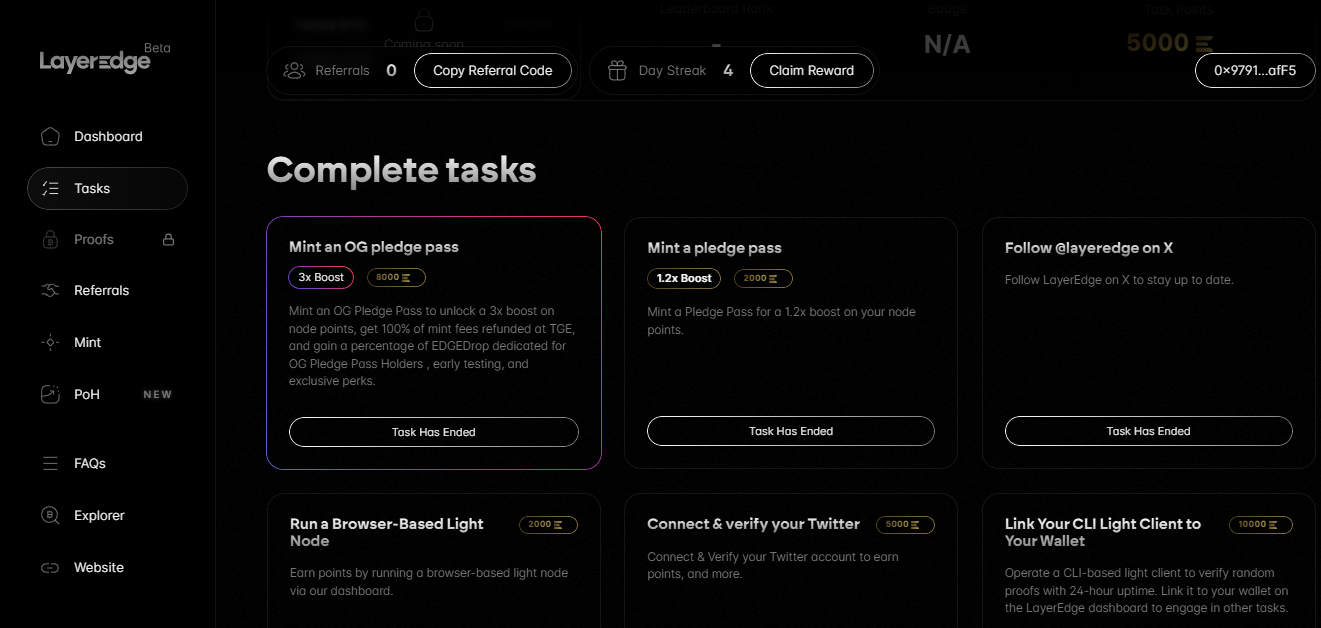Viewport: 1321px width, 628px height.
Task: Click the FAQs list icon
Action: point(50,464)
